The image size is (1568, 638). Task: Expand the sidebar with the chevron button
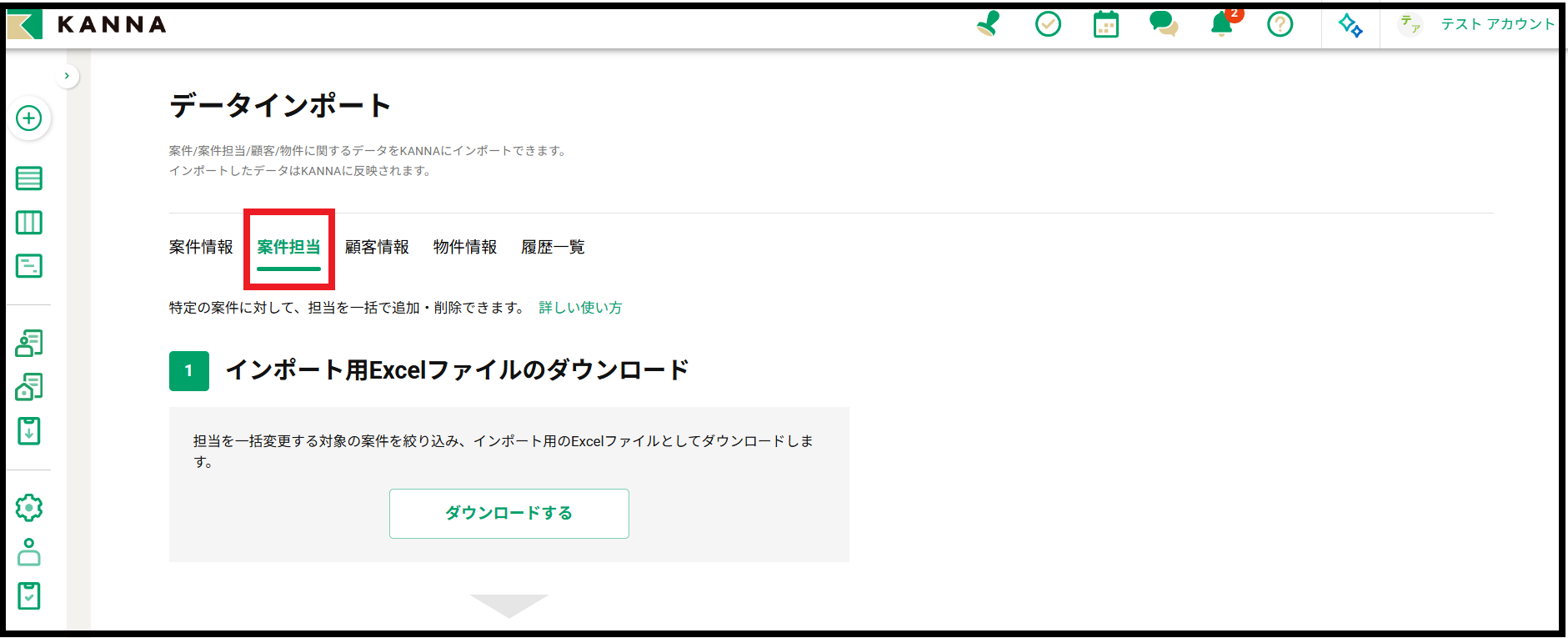(x=67, y=76)
